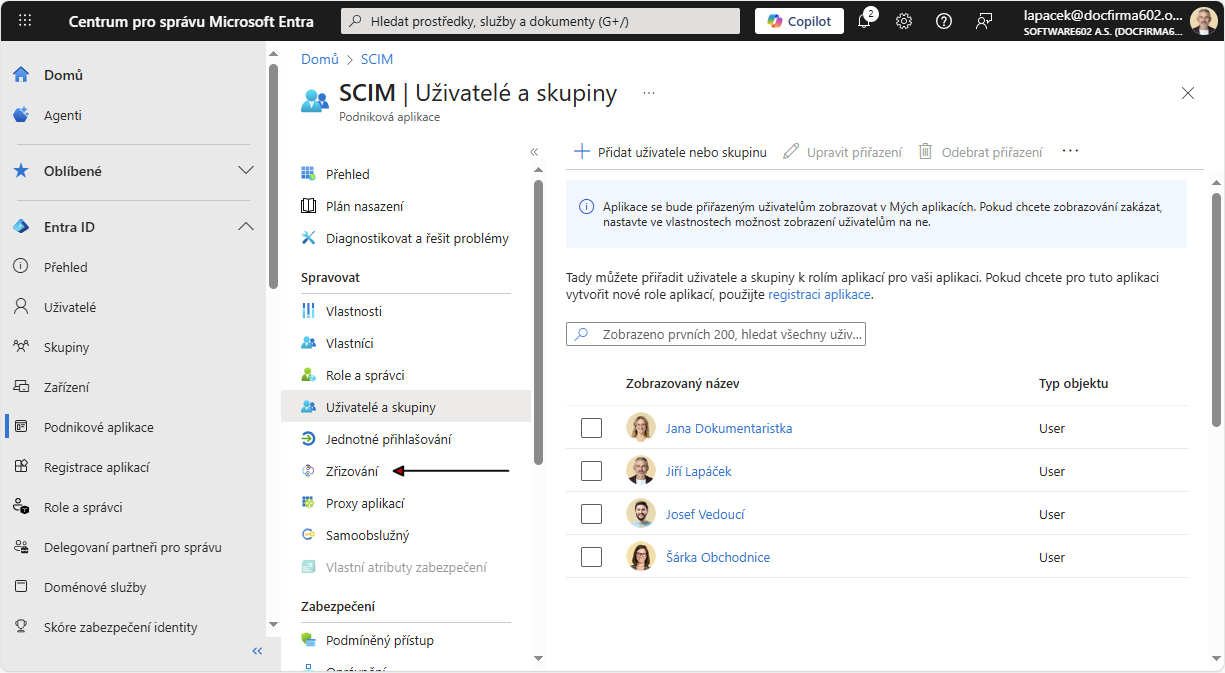Image resolution: width=1225 pixels, height=673 pixels.
Task: Click the Zařízení devices icon
Action: 21,387
